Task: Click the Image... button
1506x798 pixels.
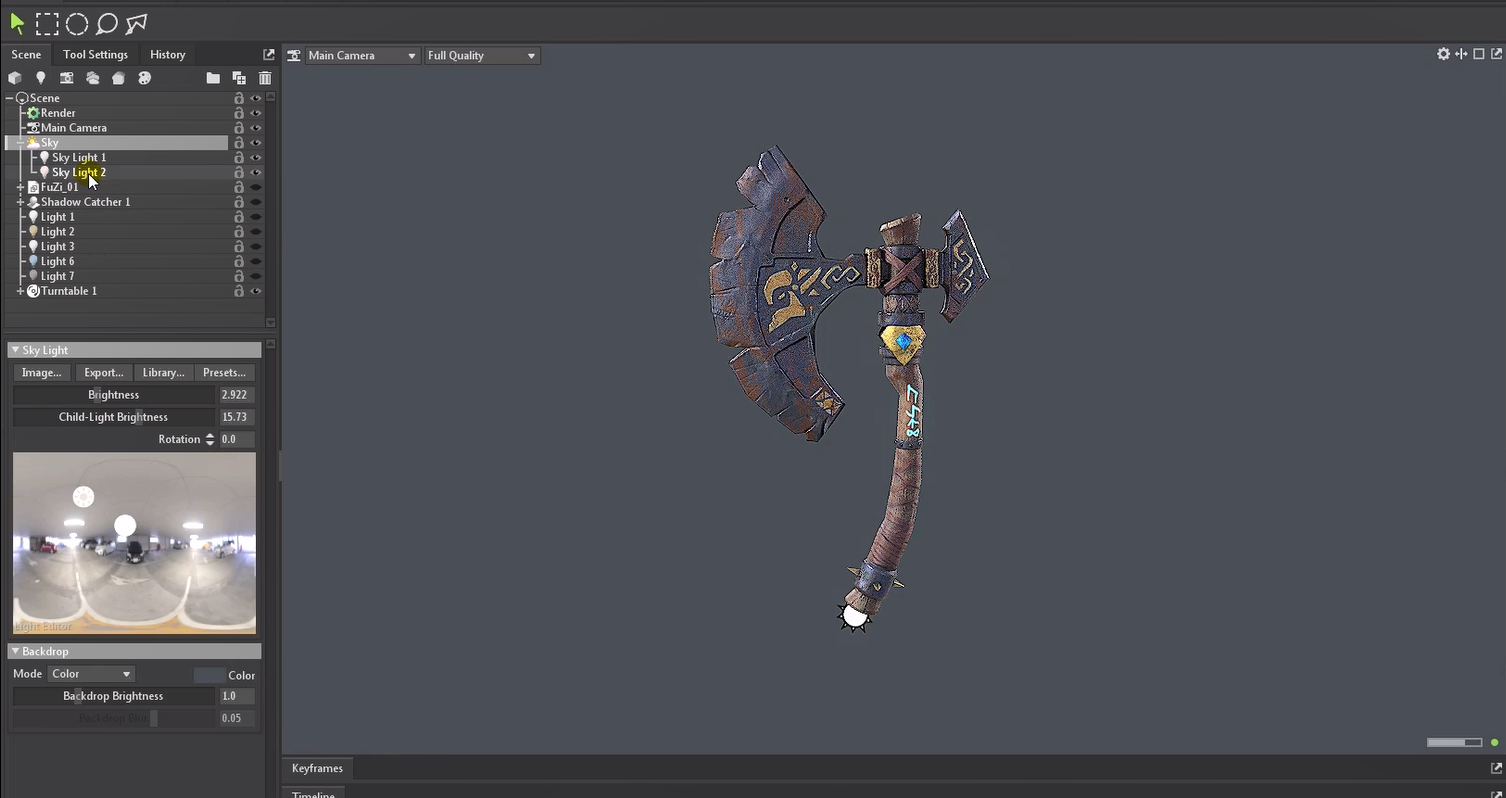Action: click(x=42, y=373)
